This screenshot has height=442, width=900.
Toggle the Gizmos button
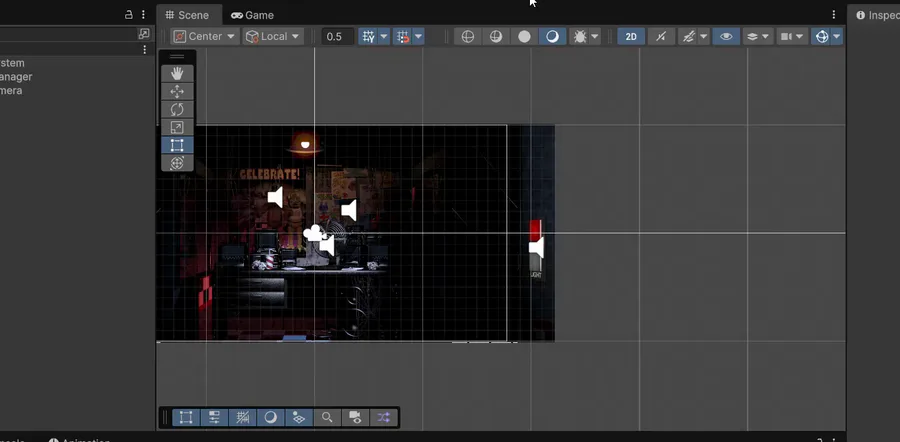click(x=821, y=36)
